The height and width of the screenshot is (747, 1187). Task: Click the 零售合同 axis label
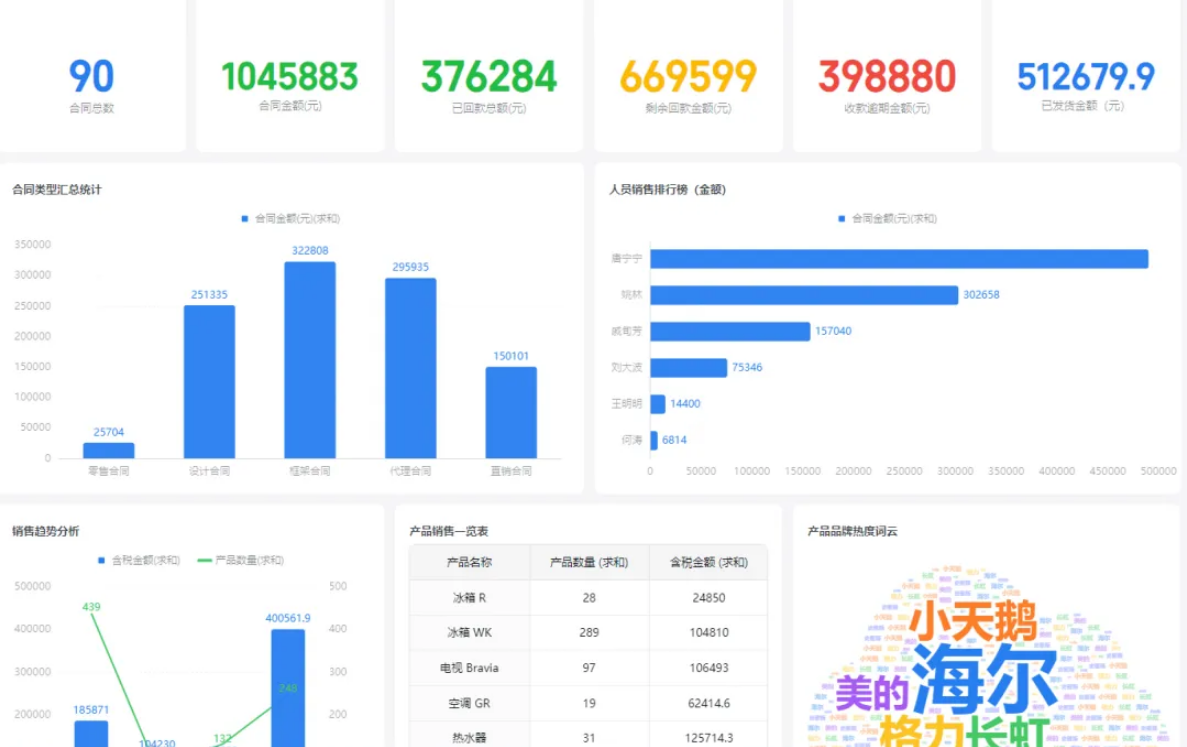tap(109, 471)
